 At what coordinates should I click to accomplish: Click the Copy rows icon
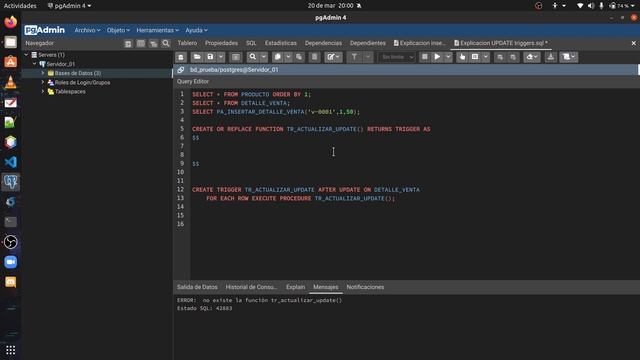(278, 57)
